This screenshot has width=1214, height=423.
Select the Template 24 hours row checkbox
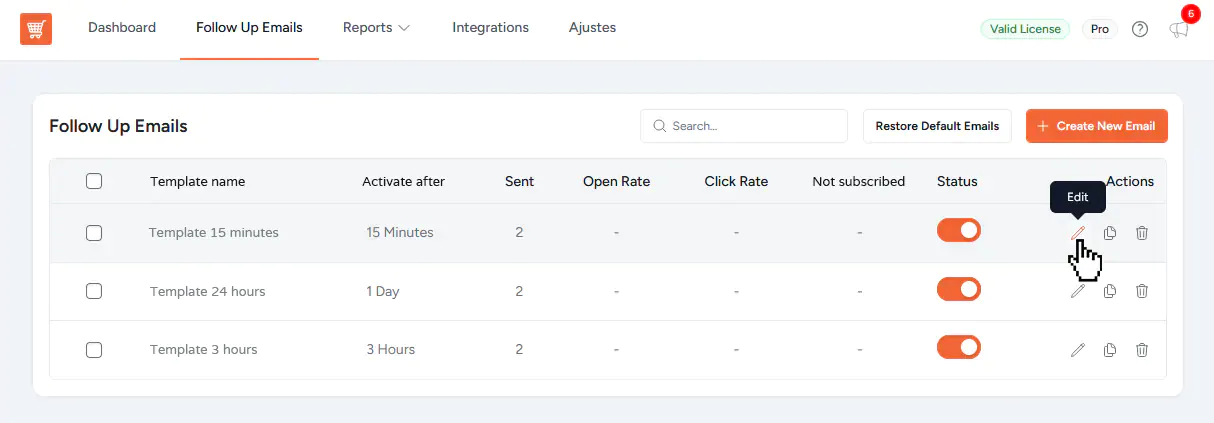point(94,291)
